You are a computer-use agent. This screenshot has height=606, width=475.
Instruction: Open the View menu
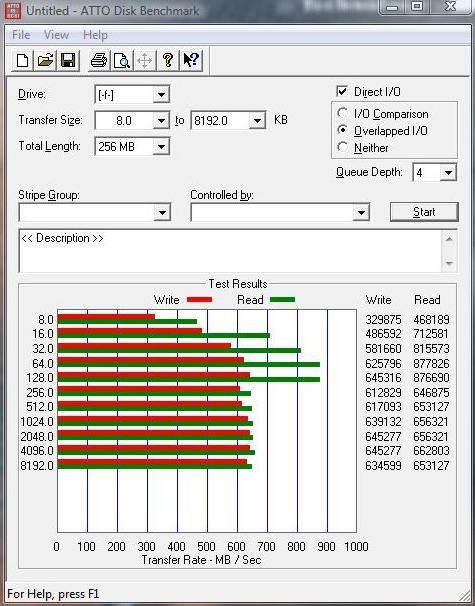coord(56,35)
